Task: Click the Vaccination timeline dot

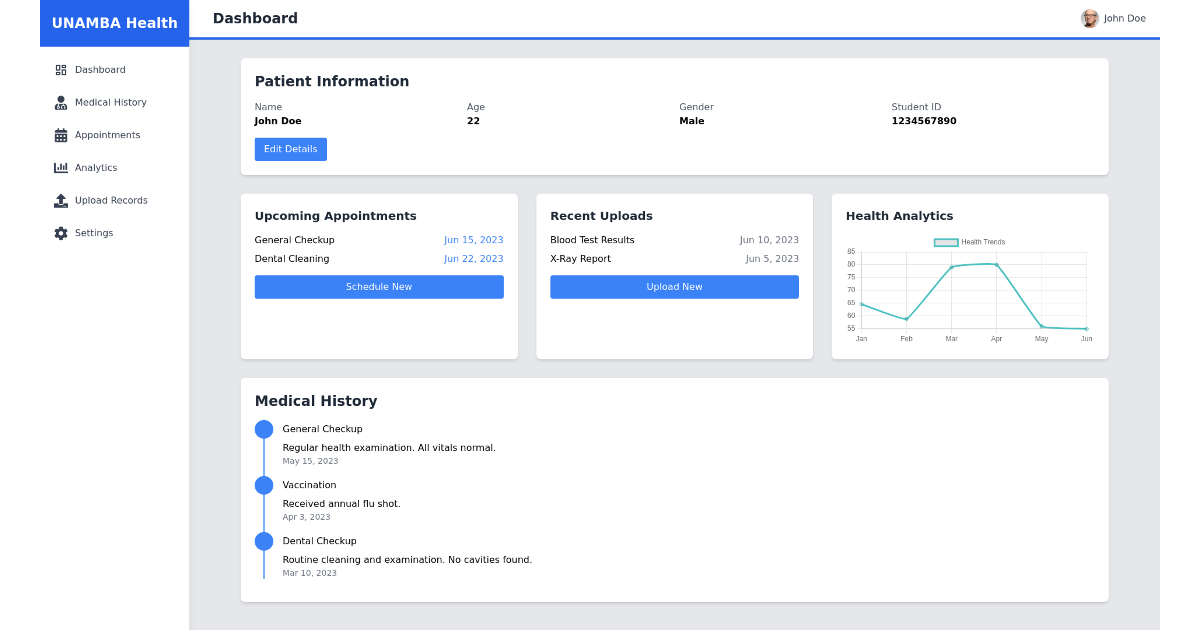Action: tap(264, 485)
